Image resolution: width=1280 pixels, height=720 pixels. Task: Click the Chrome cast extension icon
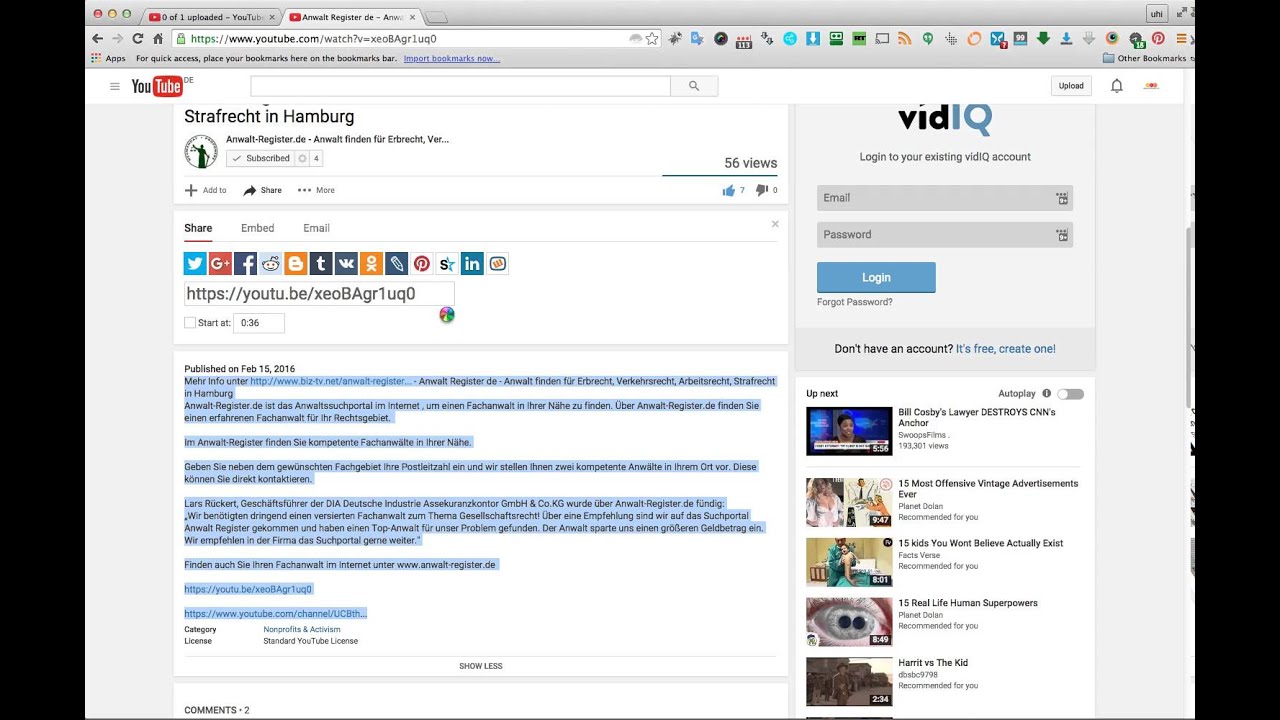click(882, 39)
